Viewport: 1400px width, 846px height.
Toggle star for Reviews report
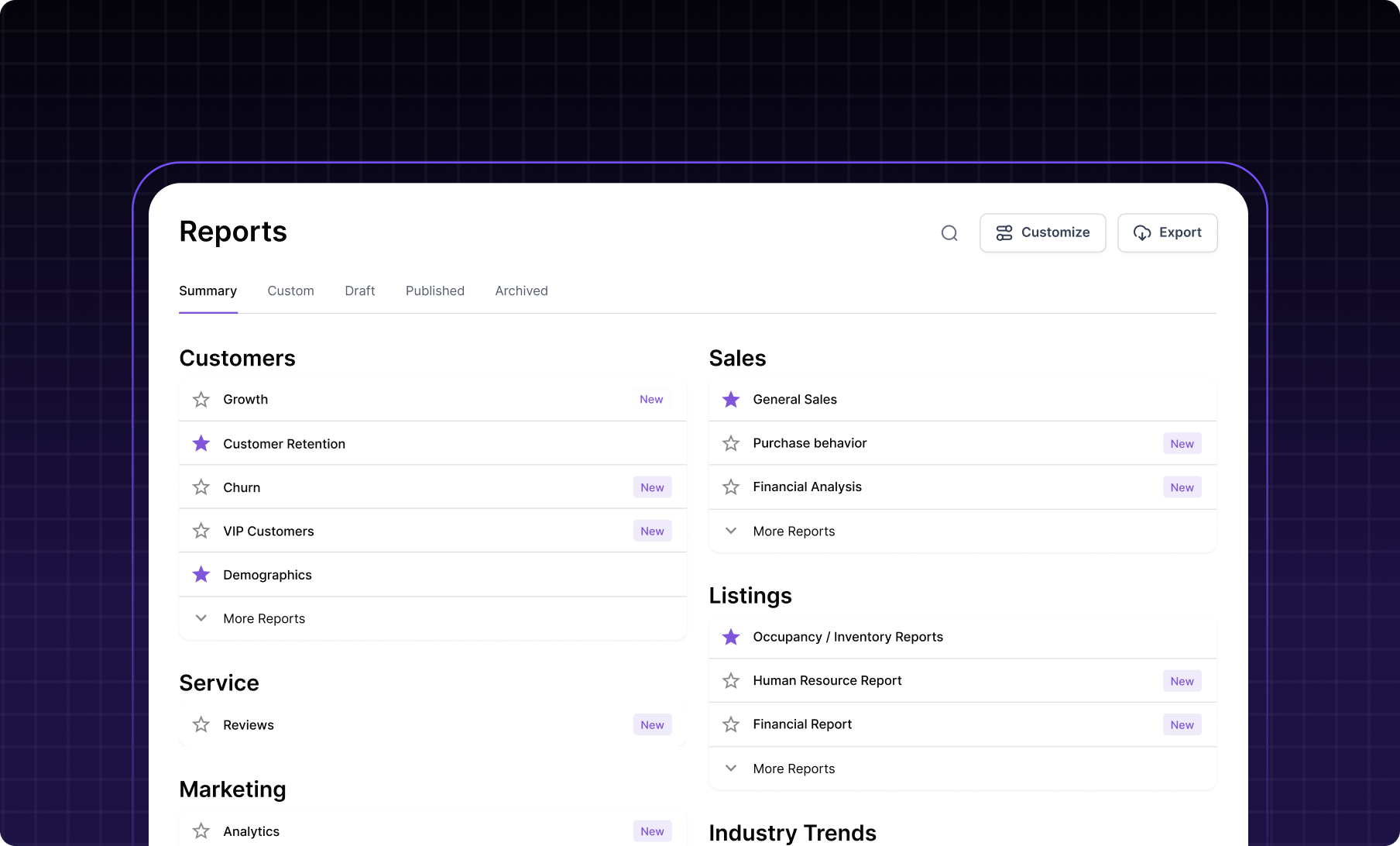201,725
